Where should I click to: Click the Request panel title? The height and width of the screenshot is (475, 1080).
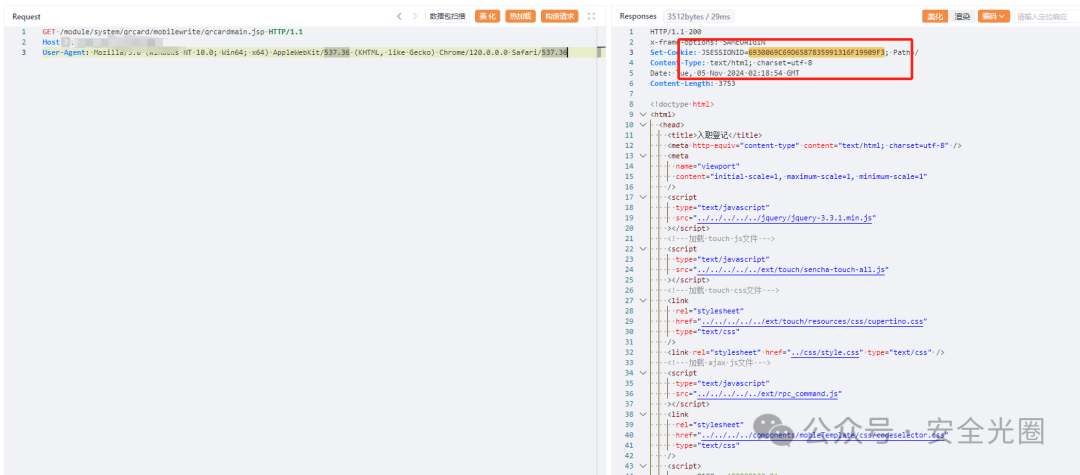point(26,16)
